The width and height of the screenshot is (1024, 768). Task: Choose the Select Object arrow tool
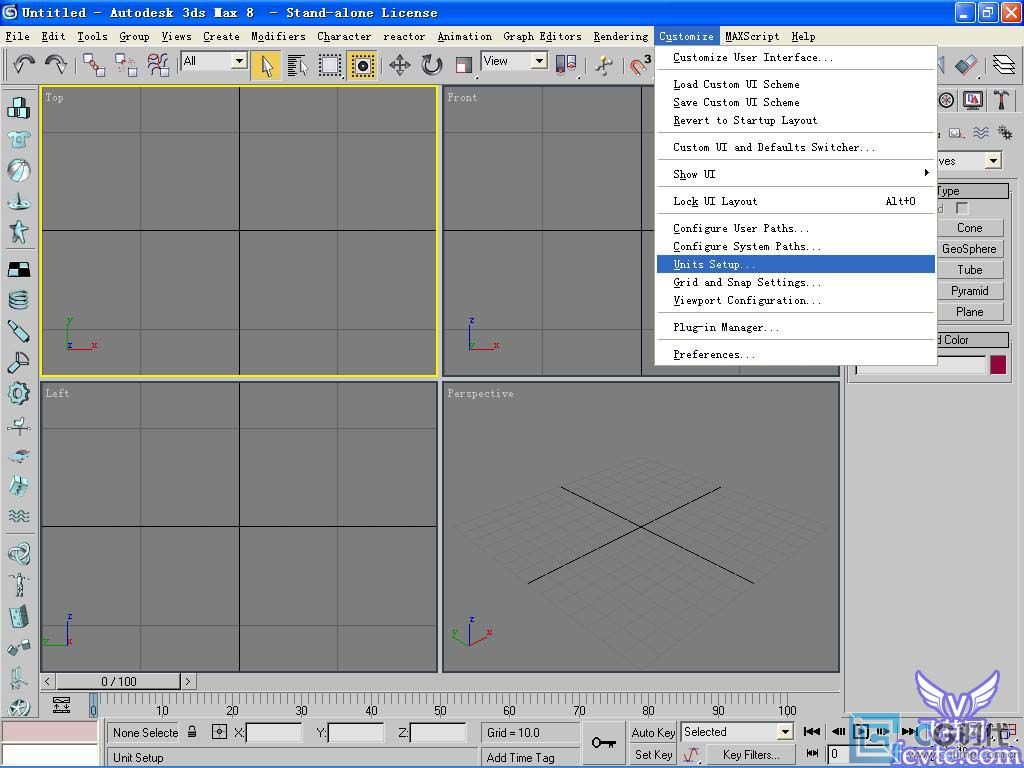click(266, 65)
